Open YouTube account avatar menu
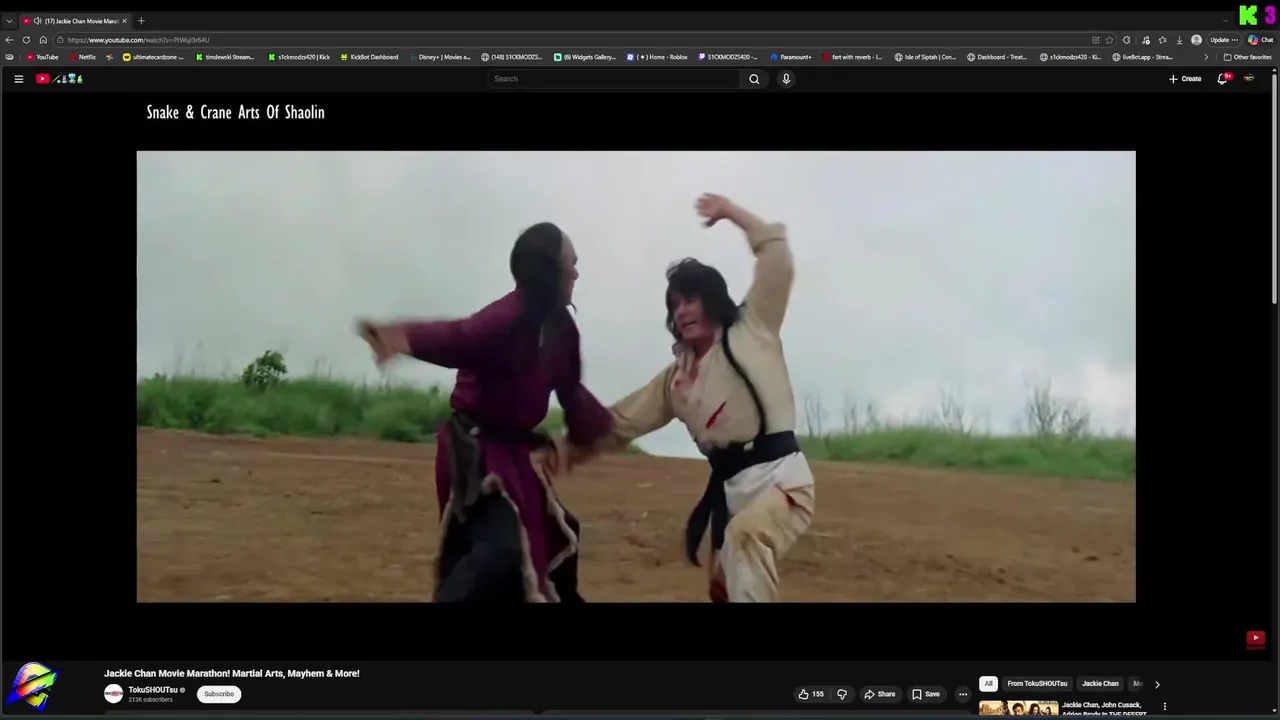 coord(1249,79)
